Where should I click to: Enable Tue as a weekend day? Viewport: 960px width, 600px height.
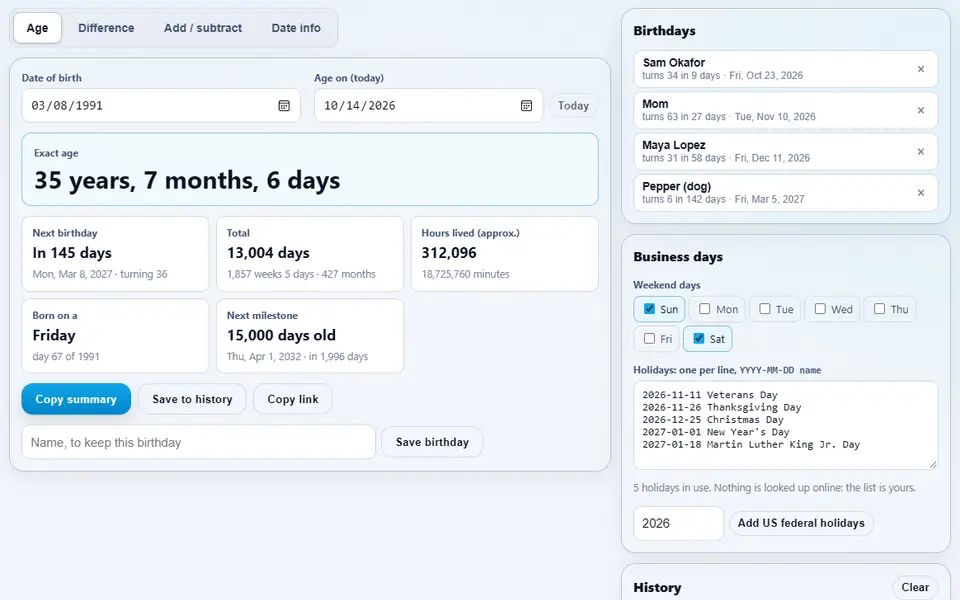click(765, 309)
